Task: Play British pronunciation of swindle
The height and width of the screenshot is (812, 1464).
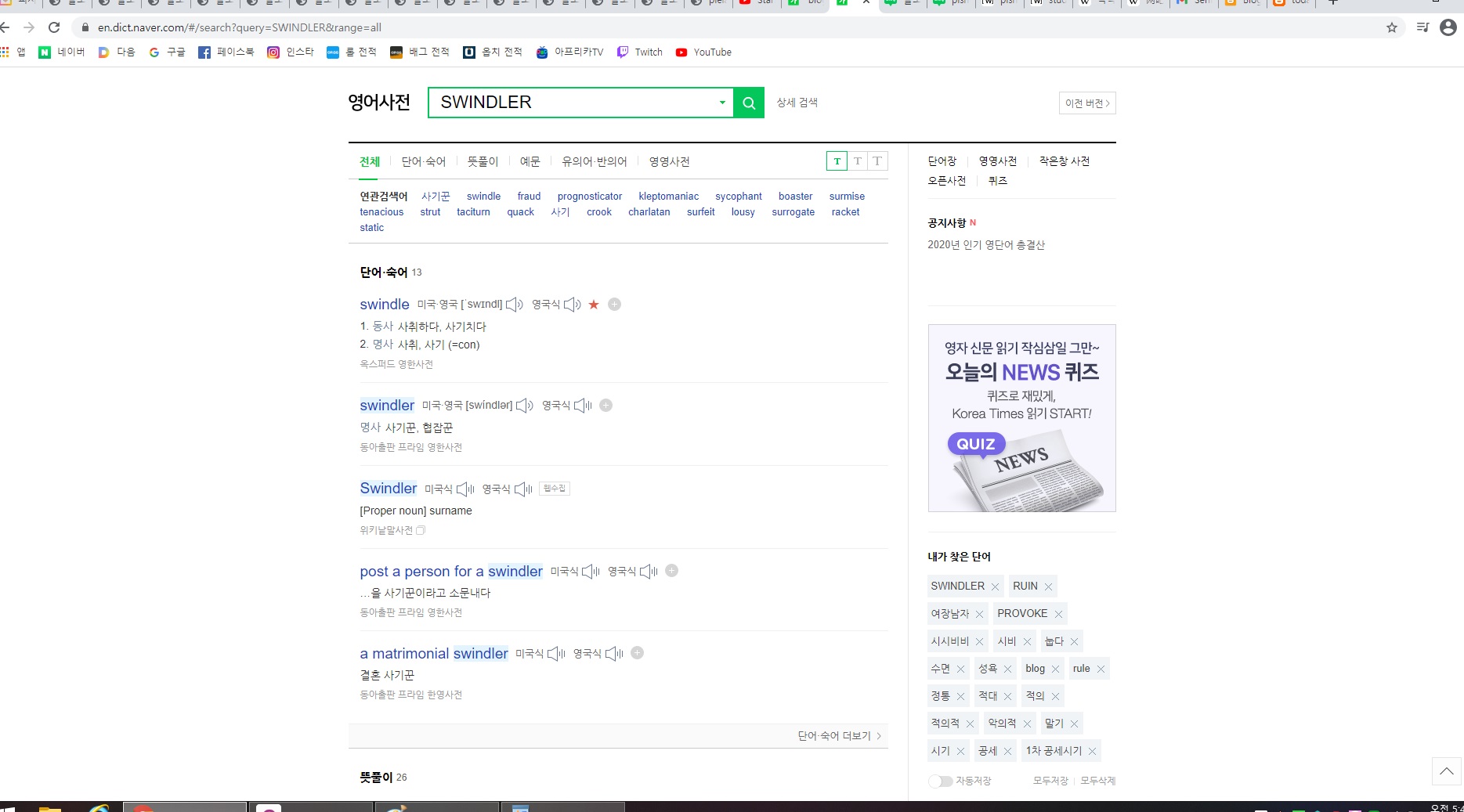Action: coord(573,305)
